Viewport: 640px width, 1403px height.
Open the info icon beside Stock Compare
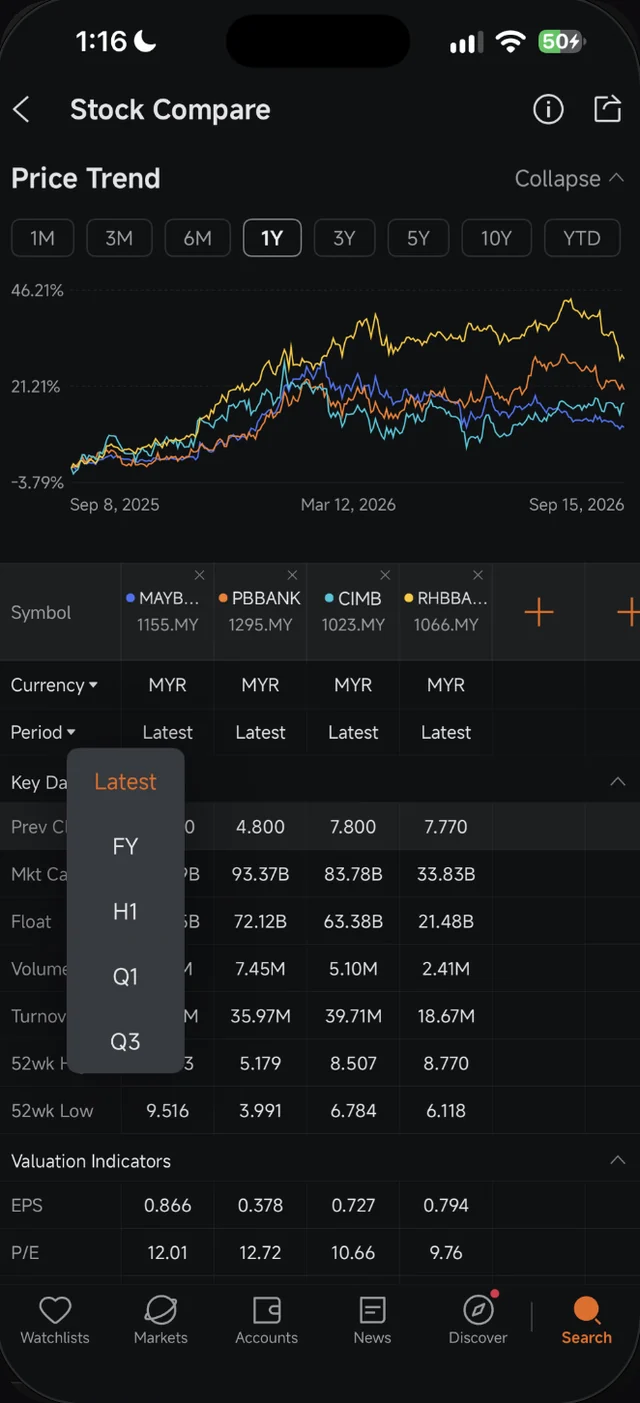(x=548, y=110)
